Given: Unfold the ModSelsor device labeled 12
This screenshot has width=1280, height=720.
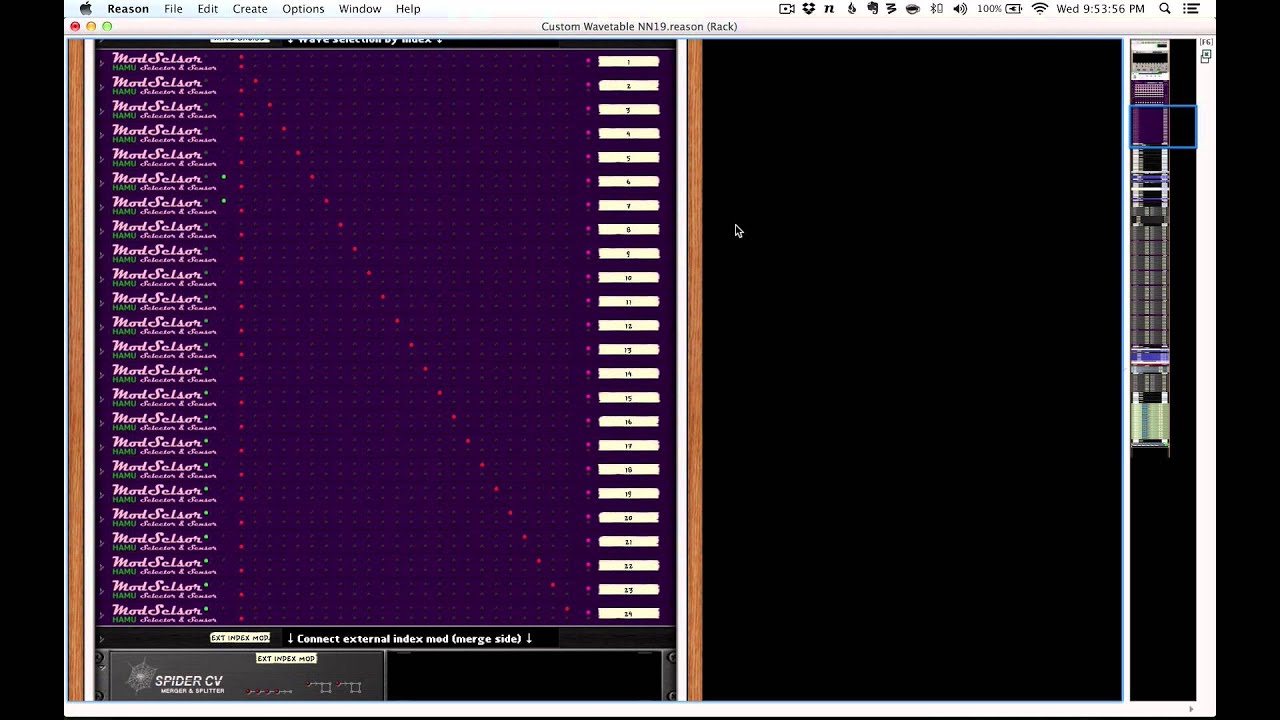Looking at the screenshot, I should pos(102,326).
